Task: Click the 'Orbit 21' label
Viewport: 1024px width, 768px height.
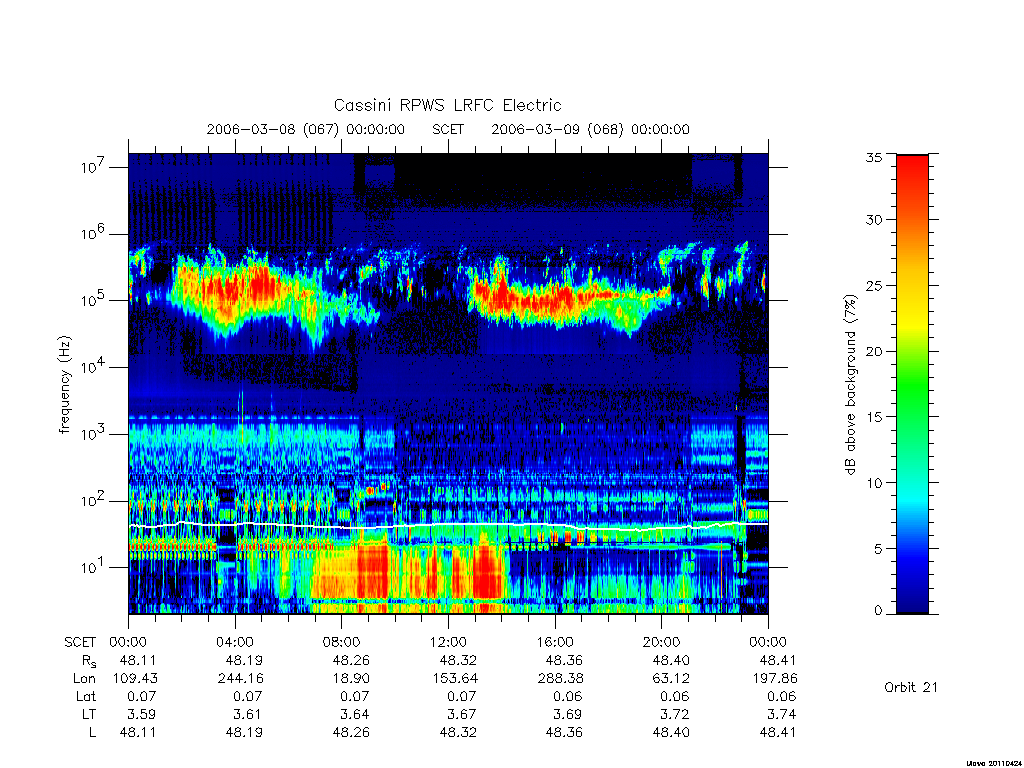Action: 910,687
